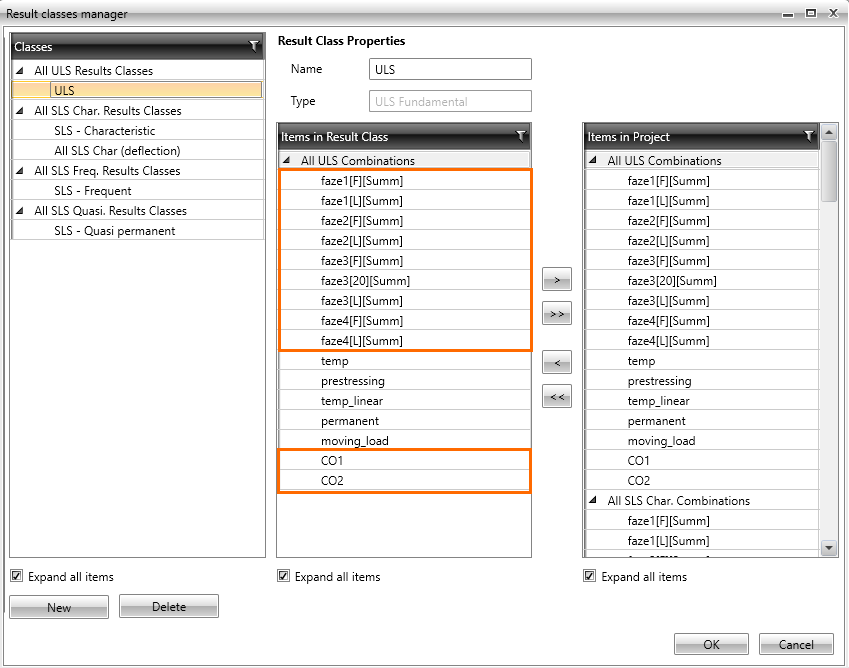The height and width of the screenshot is (668, 849).
Task: Click filter icon in Items in Result Class header
Action: 520,136
